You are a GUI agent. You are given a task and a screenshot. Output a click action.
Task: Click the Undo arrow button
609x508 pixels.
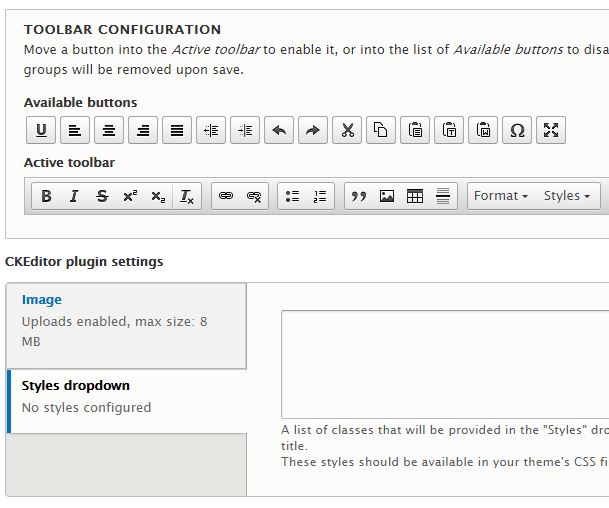279,130
